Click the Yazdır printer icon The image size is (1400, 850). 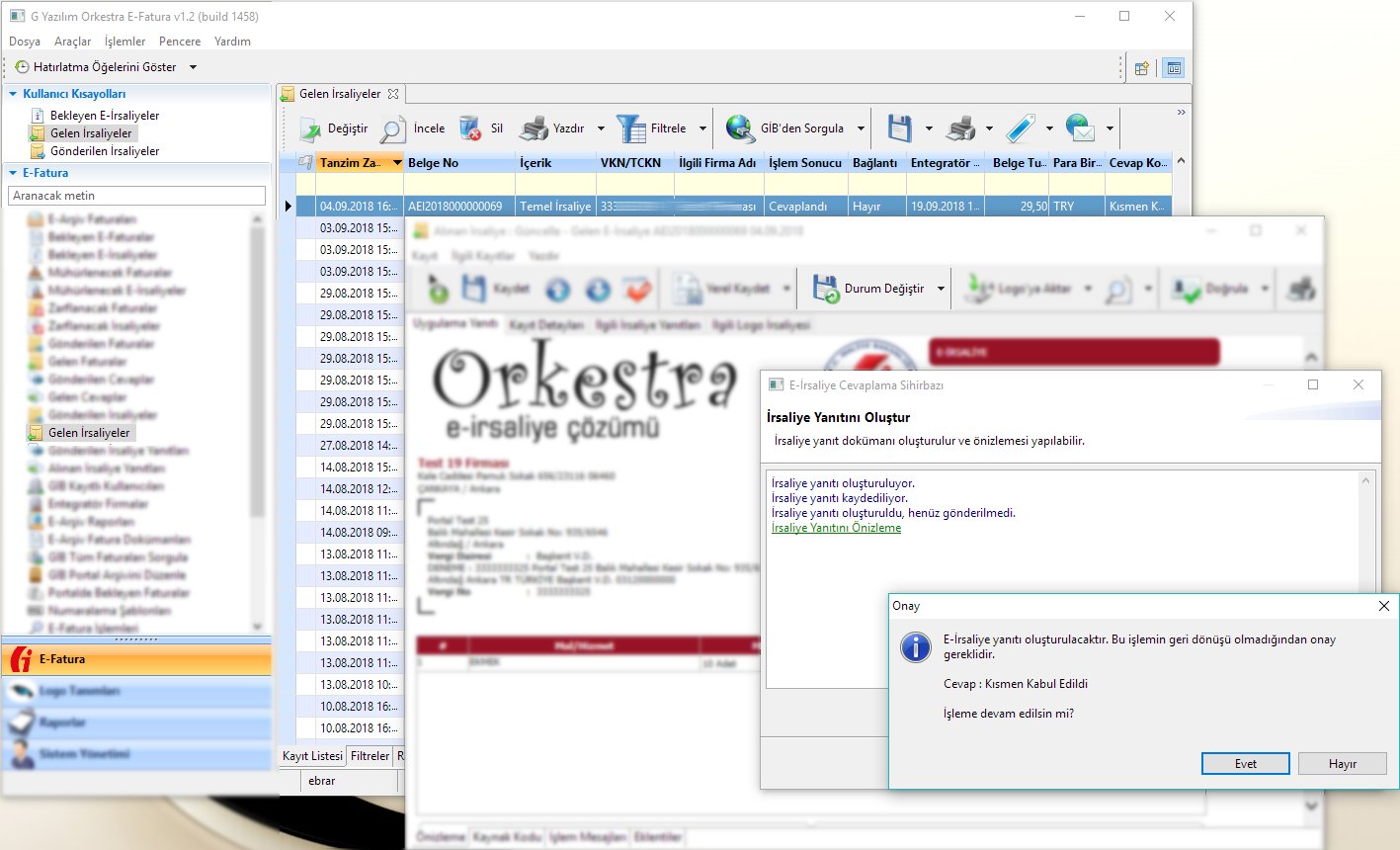pyautogui.click(x=534, y=128)
